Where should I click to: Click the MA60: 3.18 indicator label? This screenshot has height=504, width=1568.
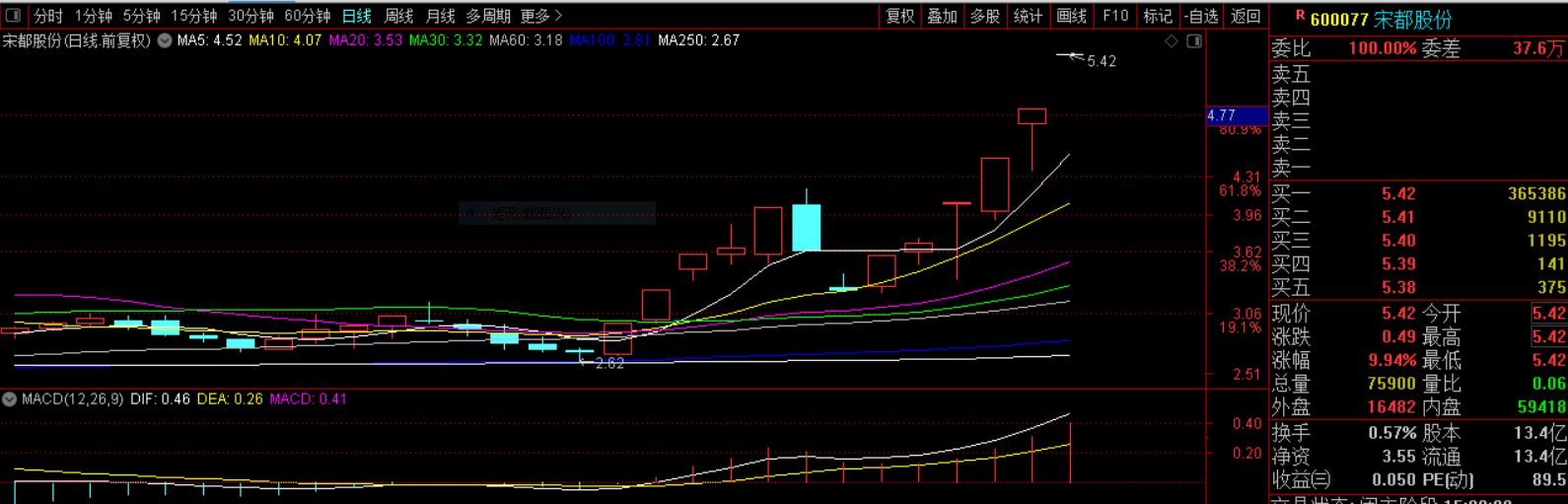526,40
